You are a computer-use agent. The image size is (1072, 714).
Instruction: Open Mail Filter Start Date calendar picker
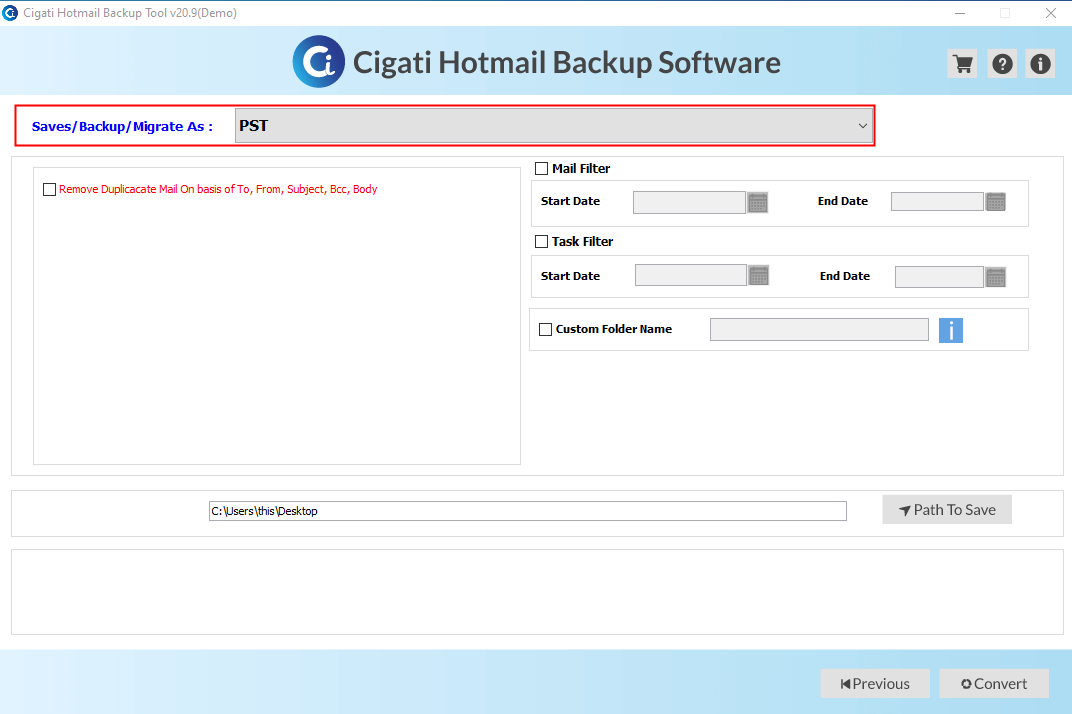758,202
